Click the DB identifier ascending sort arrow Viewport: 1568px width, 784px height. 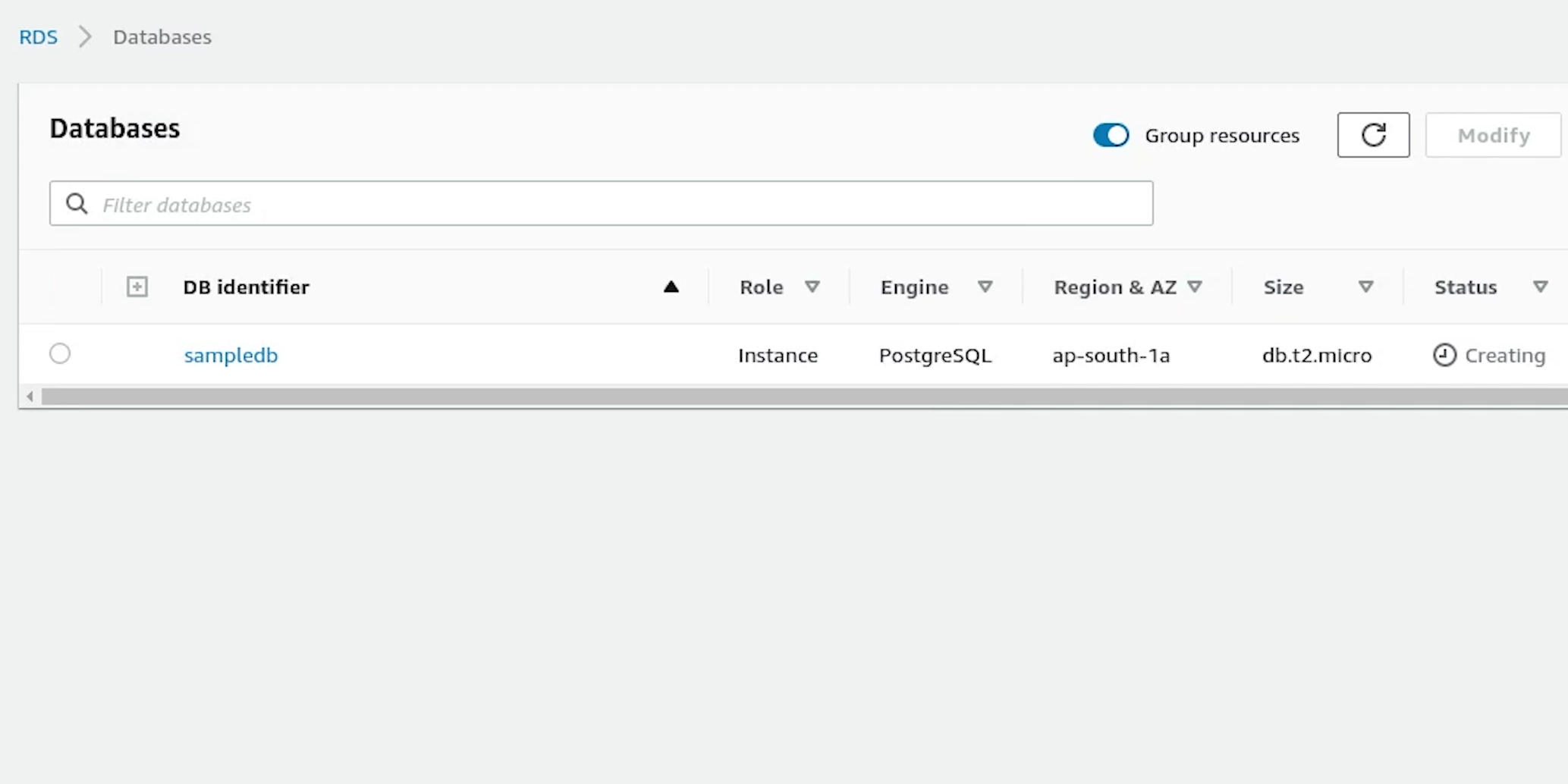(671, 287)
